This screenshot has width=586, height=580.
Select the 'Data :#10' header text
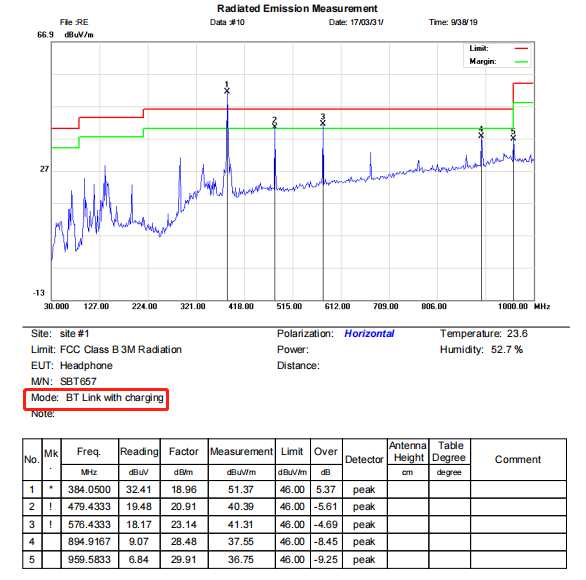227,22
